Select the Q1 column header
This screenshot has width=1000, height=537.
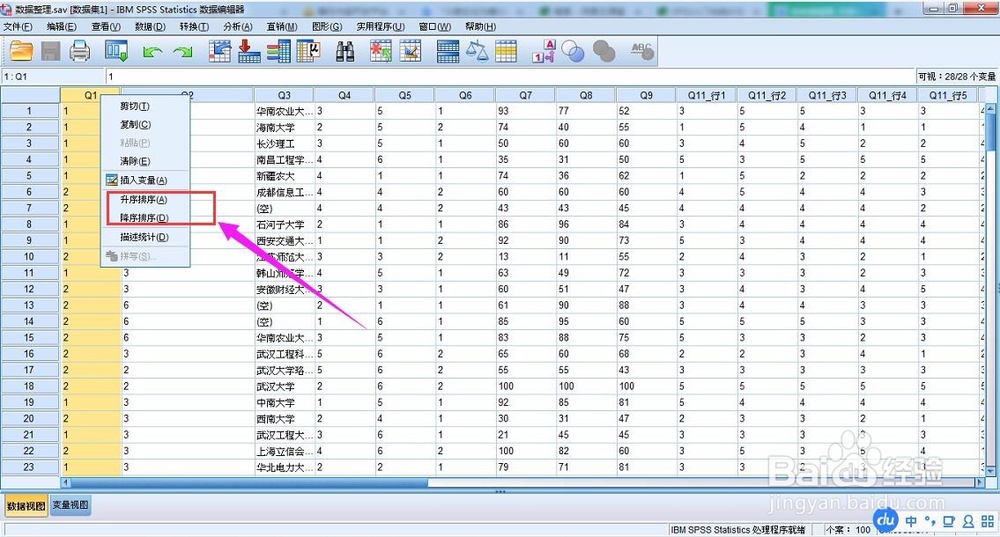pos(91,95)
